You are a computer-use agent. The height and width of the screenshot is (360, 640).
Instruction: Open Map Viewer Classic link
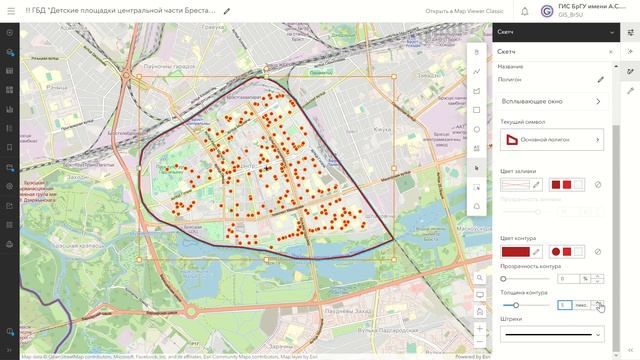coord(464,11)
